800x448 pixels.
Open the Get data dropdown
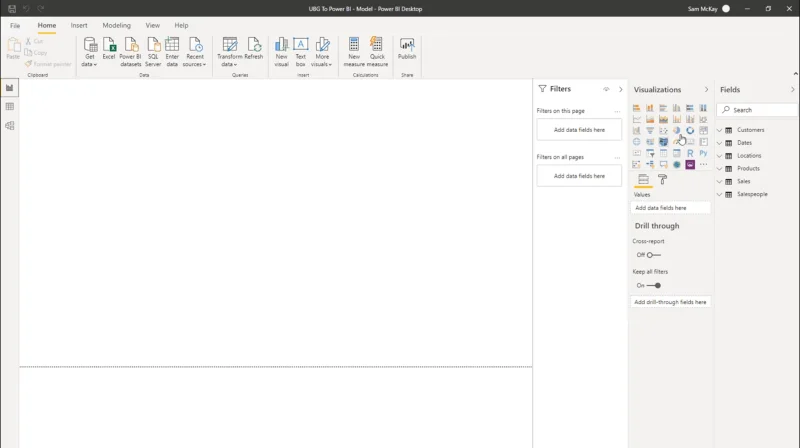tap(90, 52)
